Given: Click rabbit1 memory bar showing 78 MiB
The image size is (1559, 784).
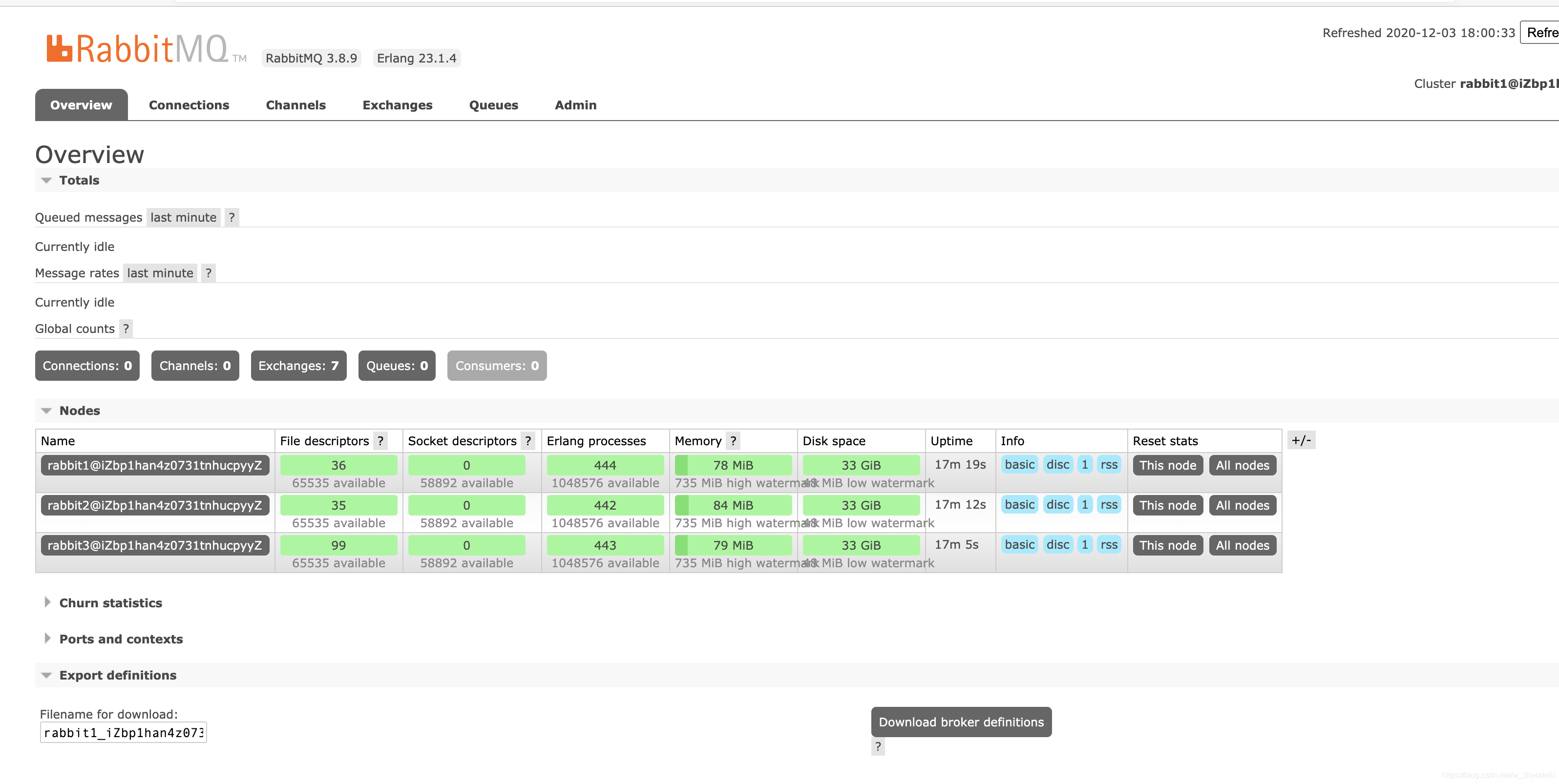Looking at the screenshot, I should click(x=733, y=465).
